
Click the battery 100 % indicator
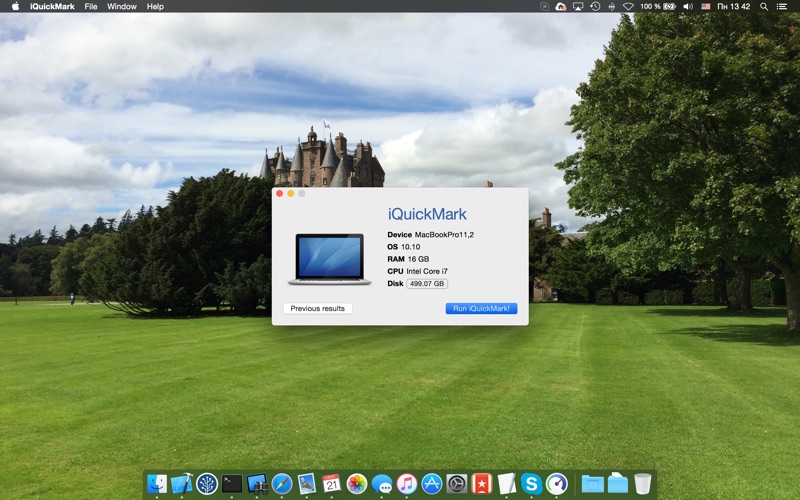658,6
